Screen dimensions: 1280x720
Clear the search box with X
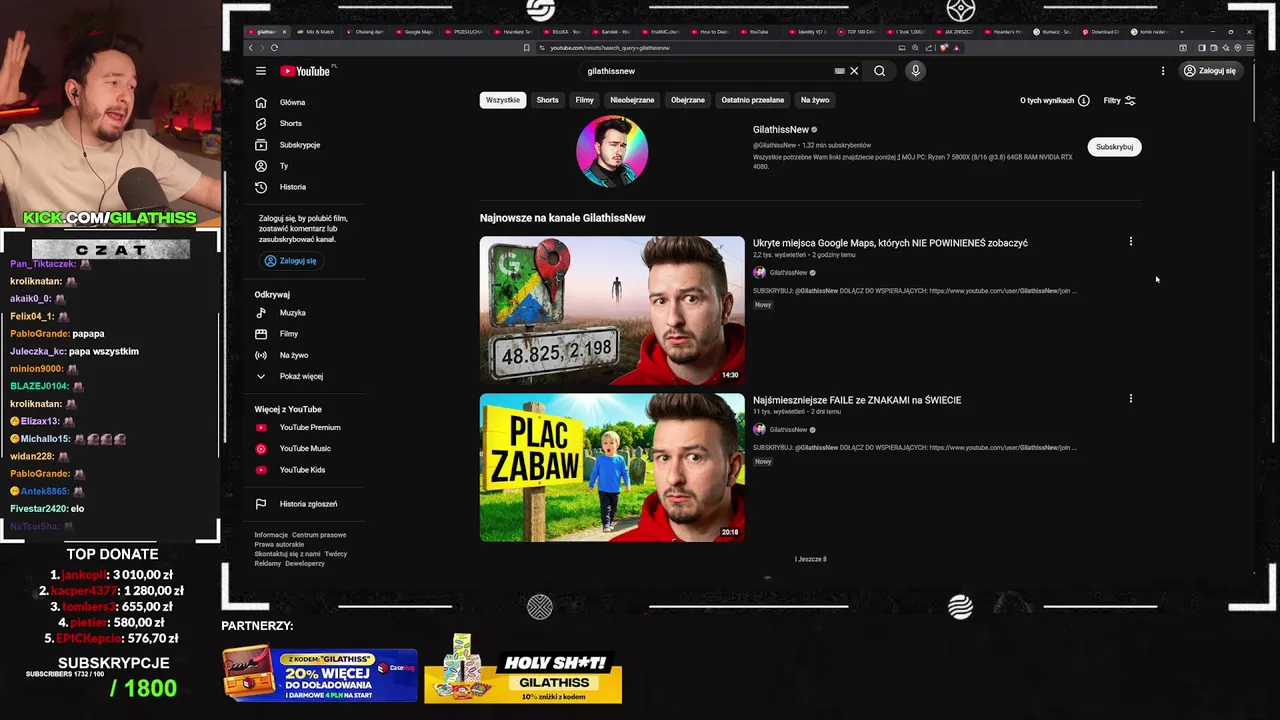coord(854,71)
